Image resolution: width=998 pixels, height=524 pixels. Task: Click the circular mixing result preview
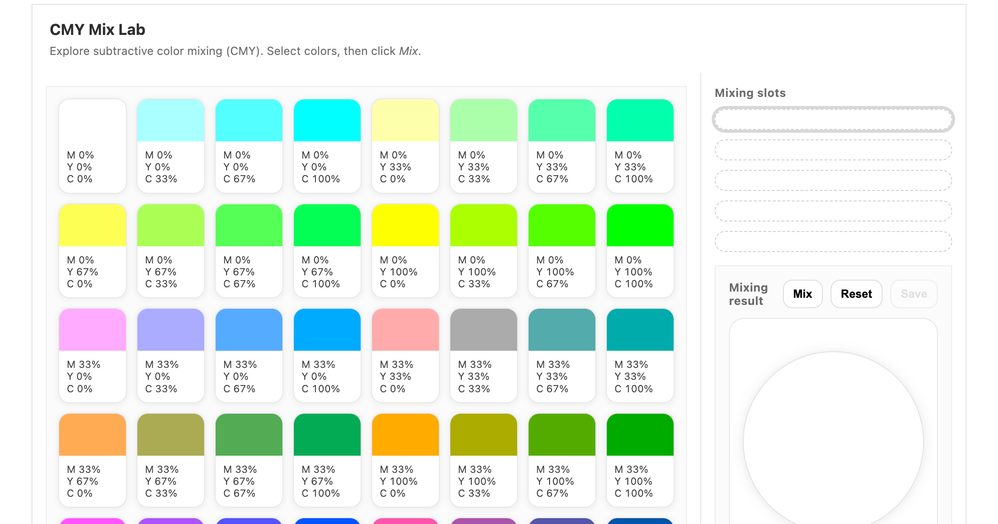click(x=832, y=440)
